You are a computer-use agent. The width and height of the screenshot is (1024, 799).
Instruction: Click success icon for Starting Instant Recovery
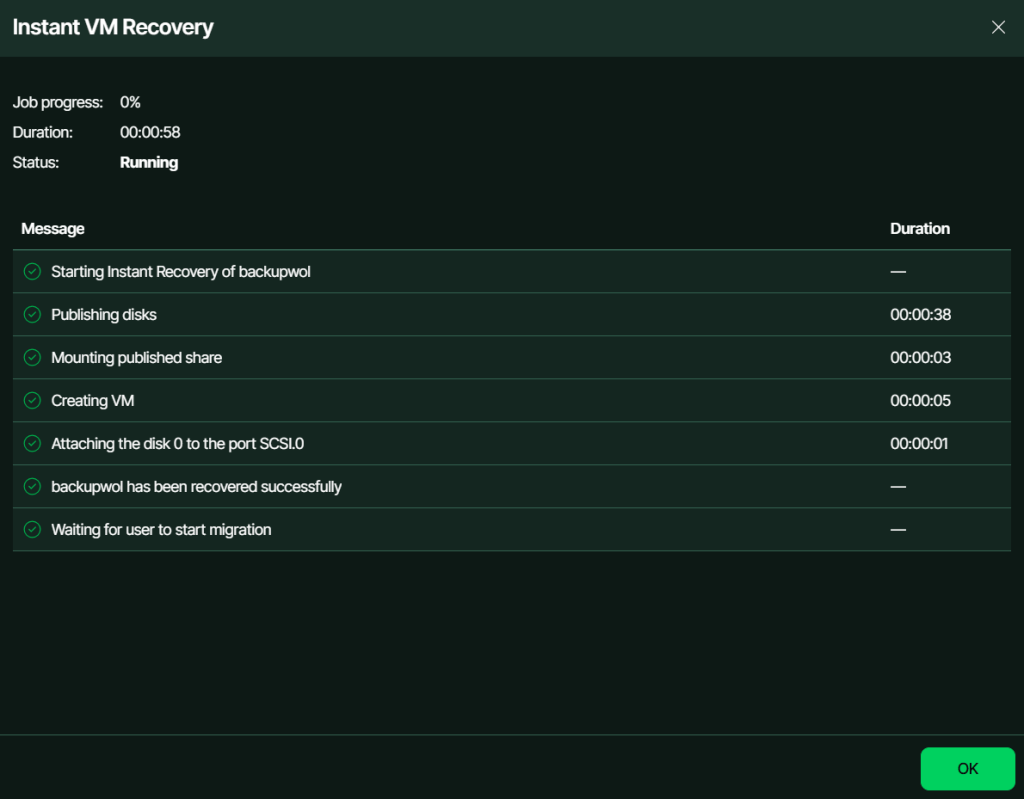(32, 271)
